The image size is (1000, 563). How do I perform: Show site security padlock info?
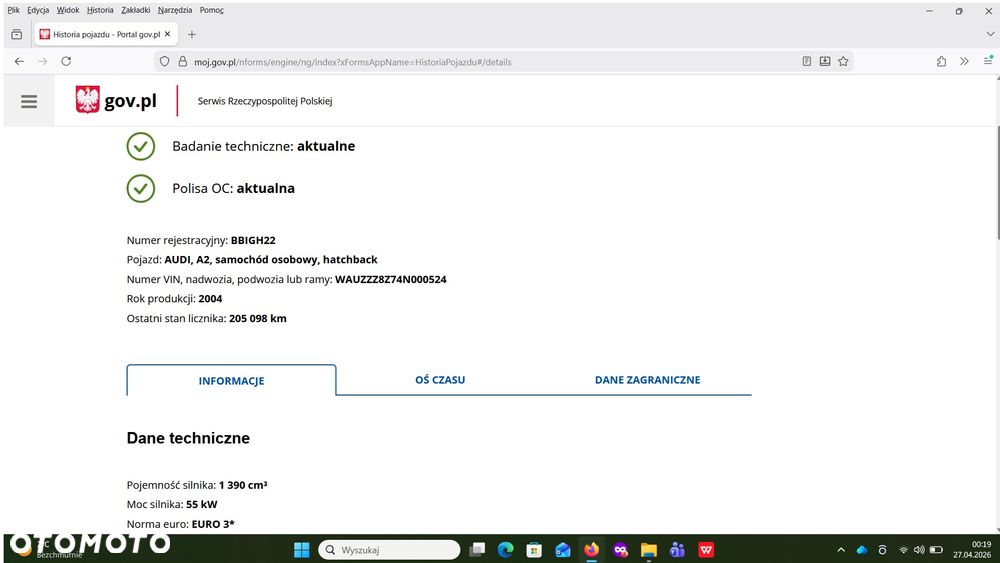click(182, 62)
